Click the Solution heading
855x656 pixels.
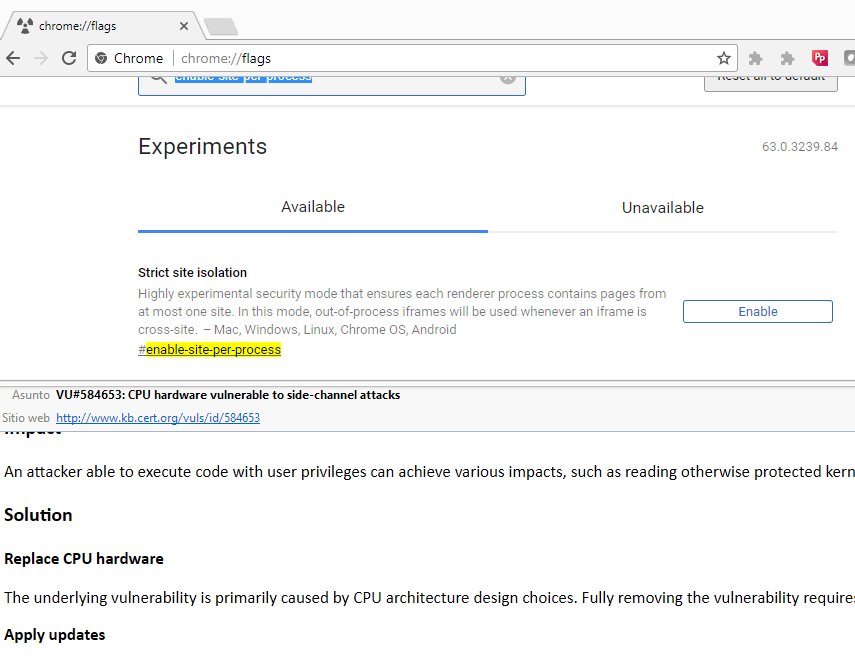38,515
